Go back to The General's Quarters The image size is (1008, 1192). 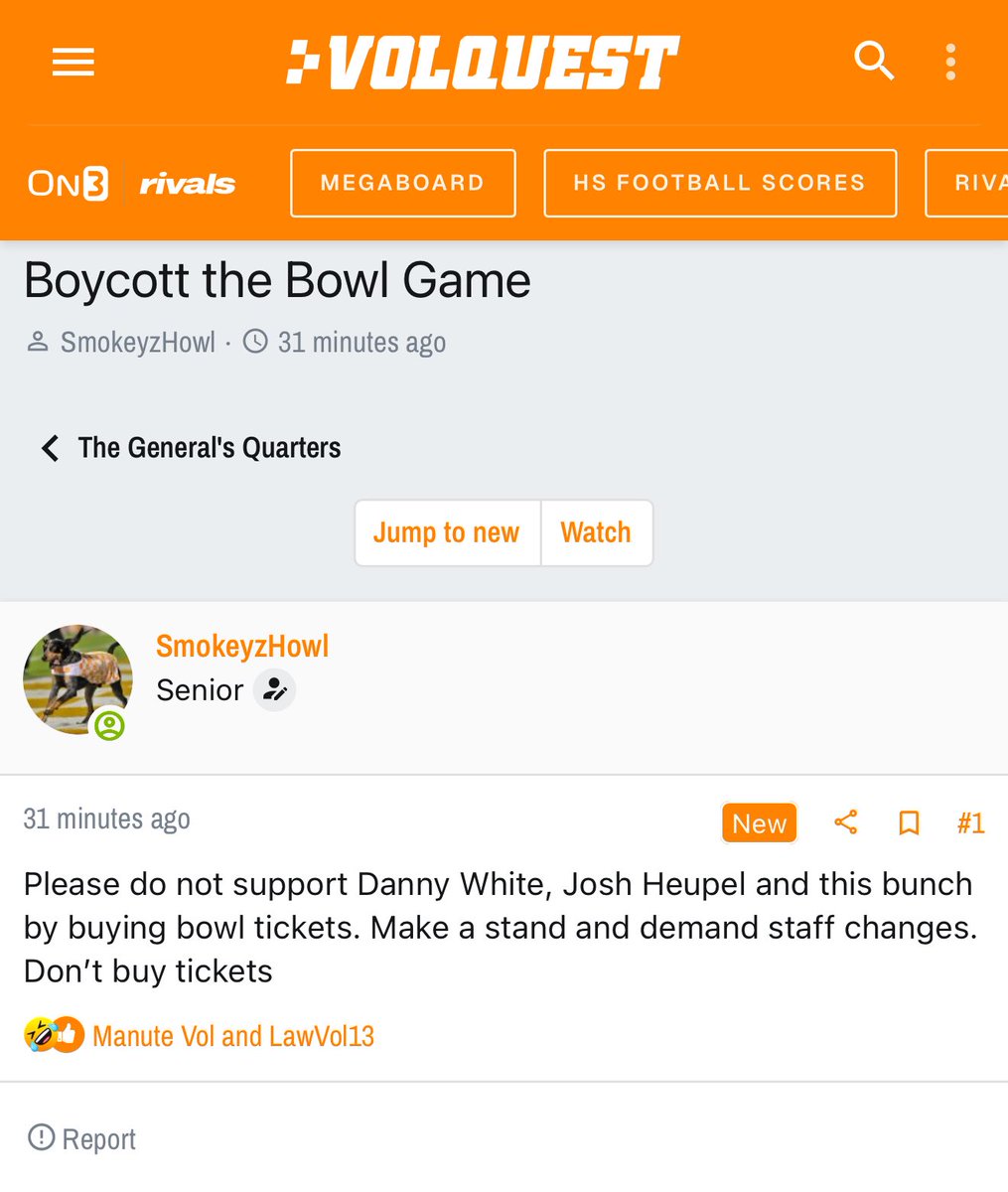coord(192,448)
